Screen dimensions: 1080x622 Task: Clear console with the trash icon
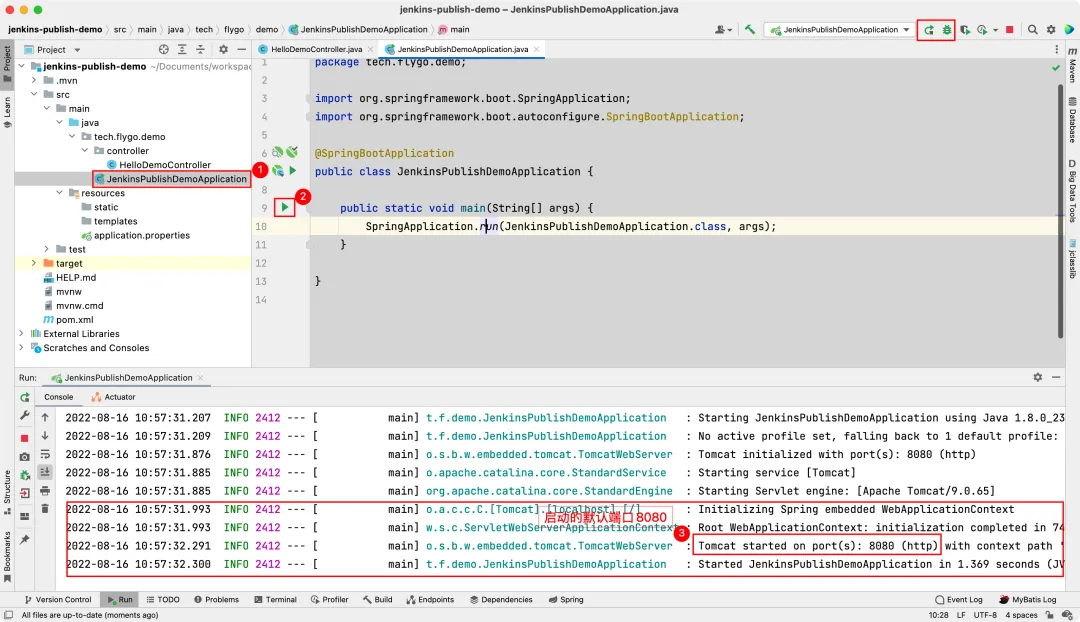pos(45,508)
